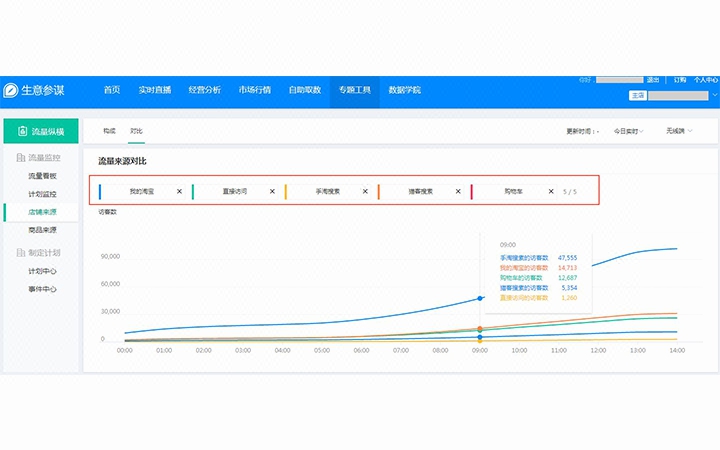720x450 pixels.
Task: Open 计划监控 in the sidebar
Action: [x=42, y=194]
